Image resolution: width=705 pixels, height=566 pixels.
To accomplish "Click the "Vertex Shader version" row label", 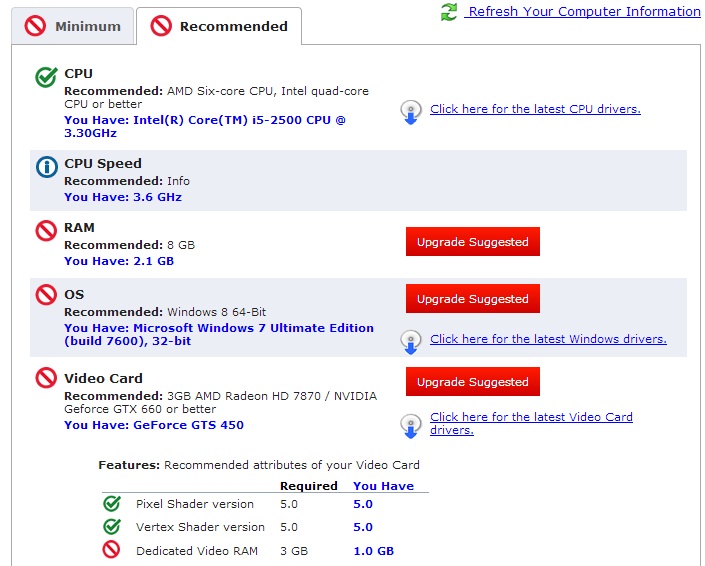I will (x=200, y=527).
